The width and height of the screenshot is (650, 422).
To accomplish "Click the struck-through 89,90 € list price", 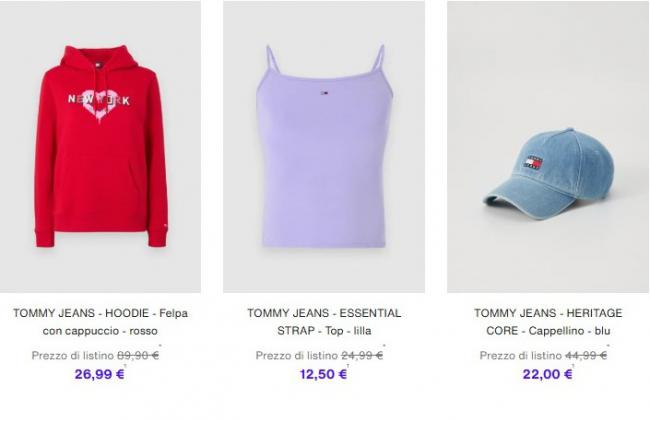I will pyautogui.click(x=138, y=355).
